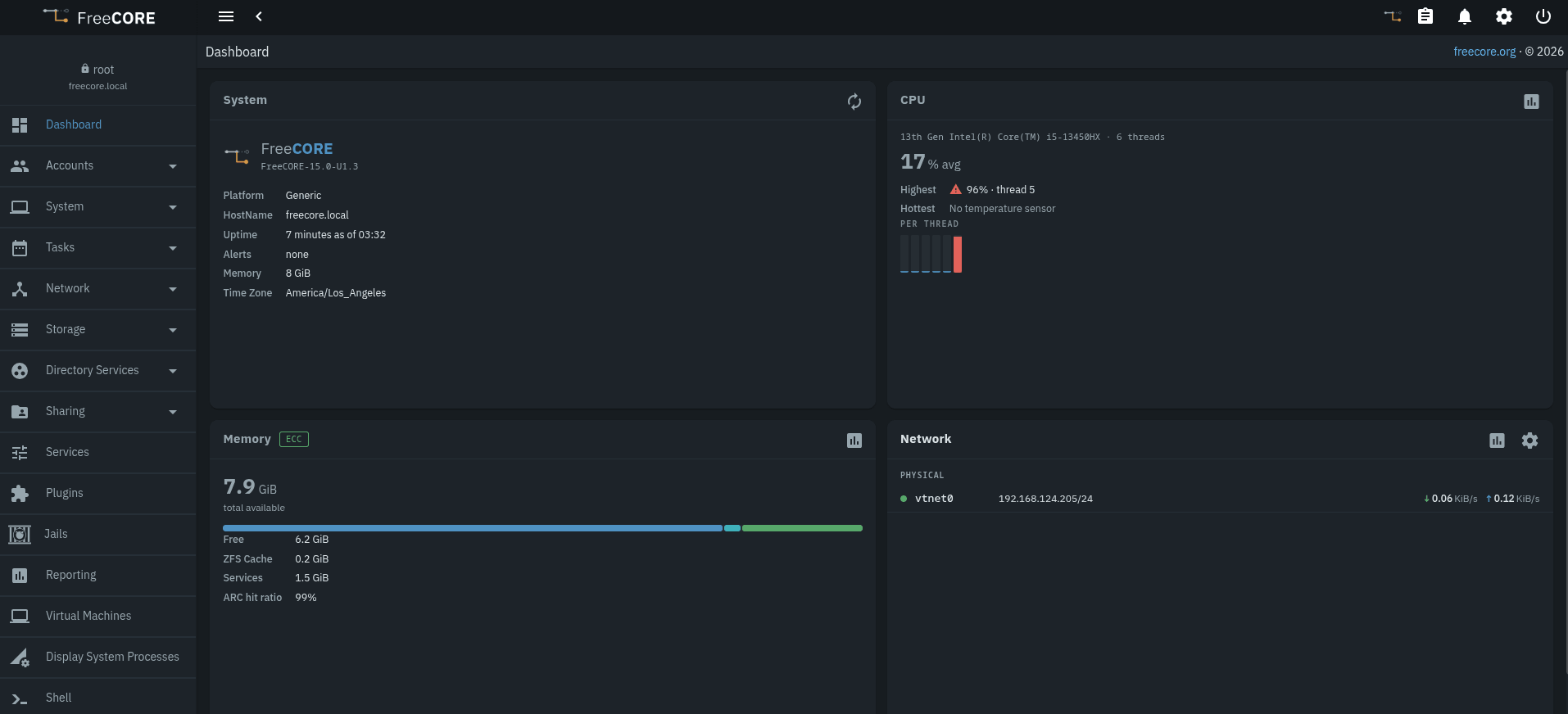Image resolution: width=1568 pixels, height=714 pixels.
Task: Click the ARC hit ratio 99% value
Action: (306, 598)
